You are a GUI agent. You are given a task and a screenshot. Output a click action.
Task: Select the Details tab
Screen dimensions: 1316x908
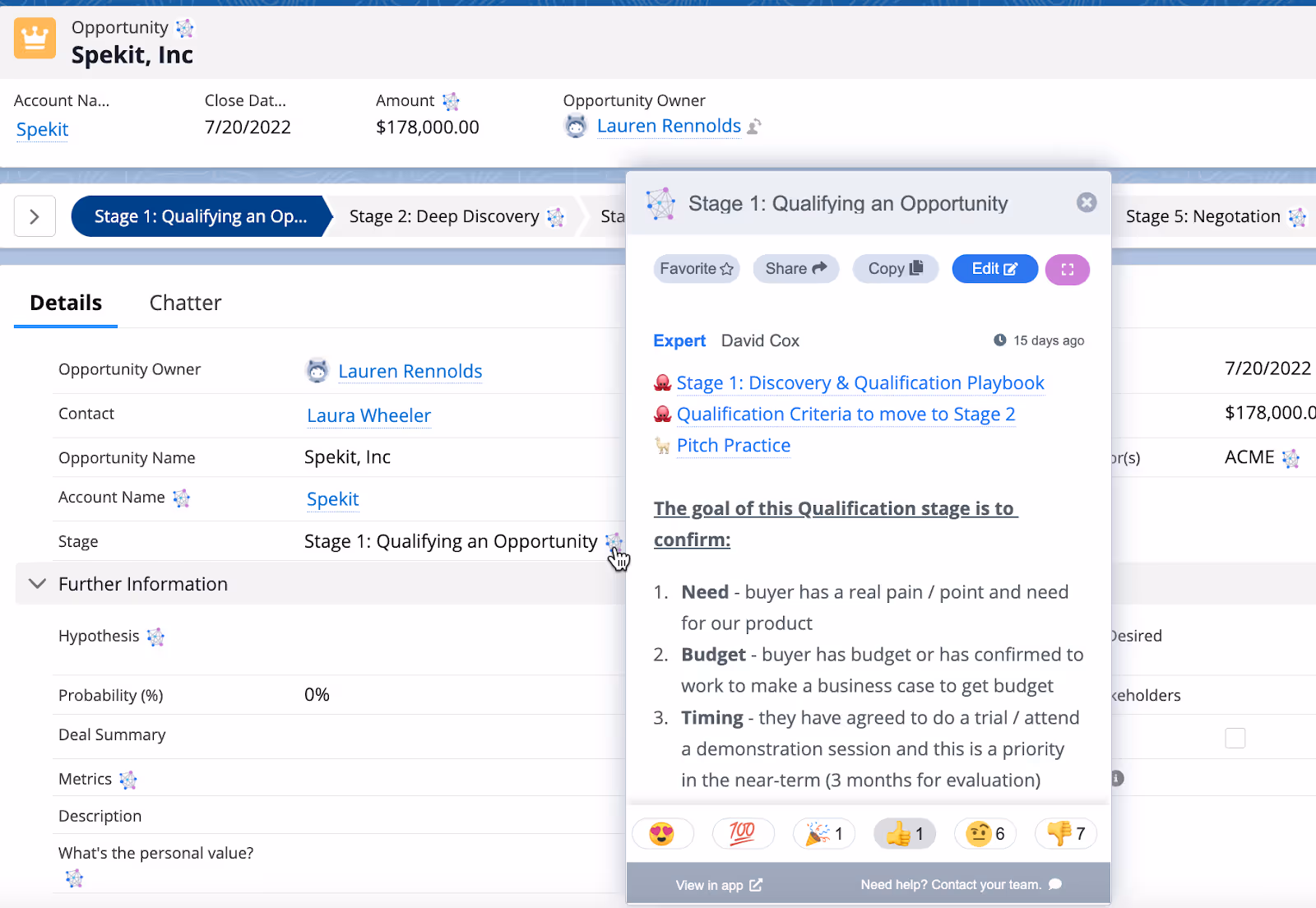66,303
